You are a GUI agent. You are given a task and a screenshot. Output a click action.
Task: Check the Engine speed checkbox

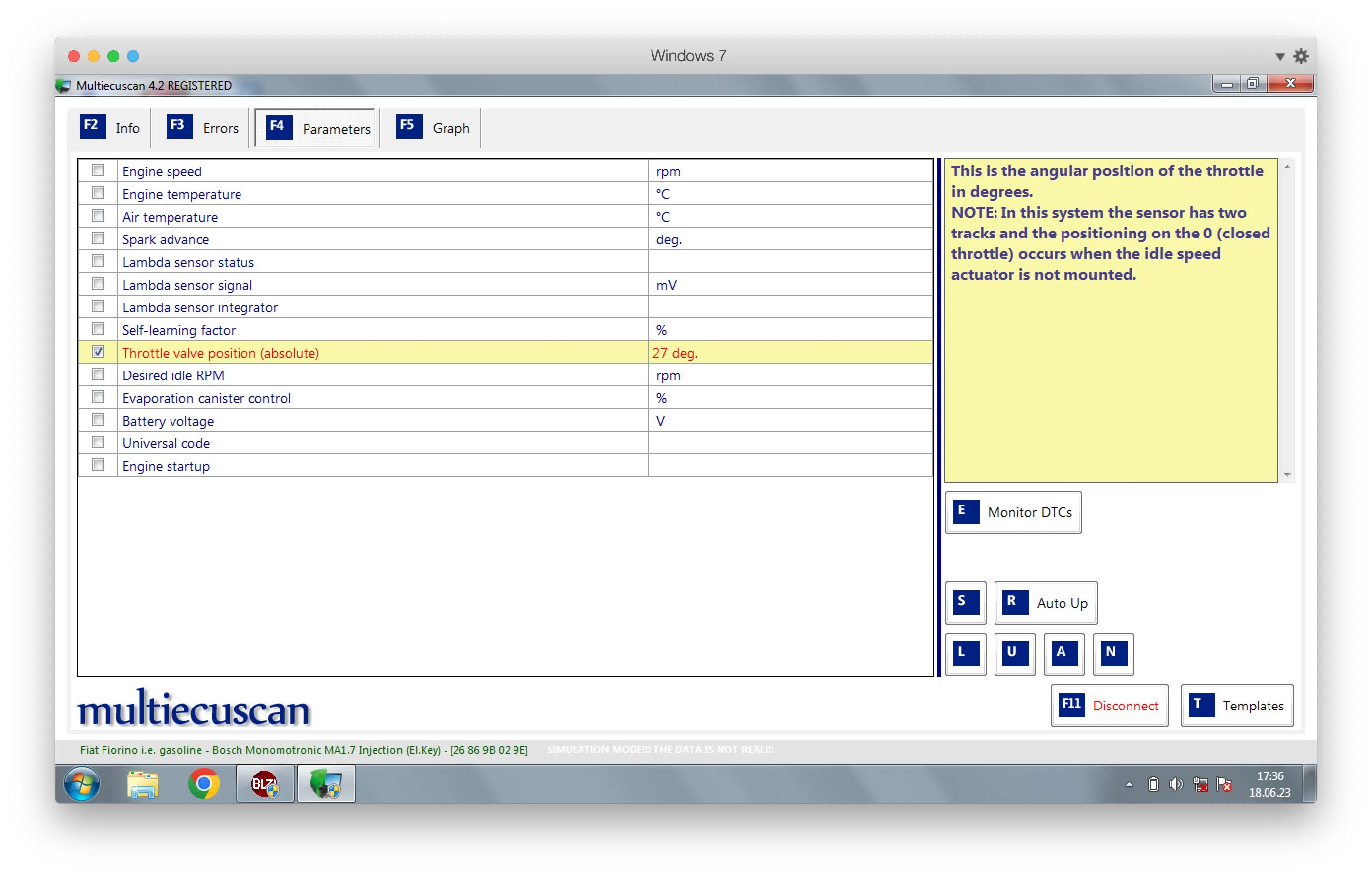coord(98,170)
